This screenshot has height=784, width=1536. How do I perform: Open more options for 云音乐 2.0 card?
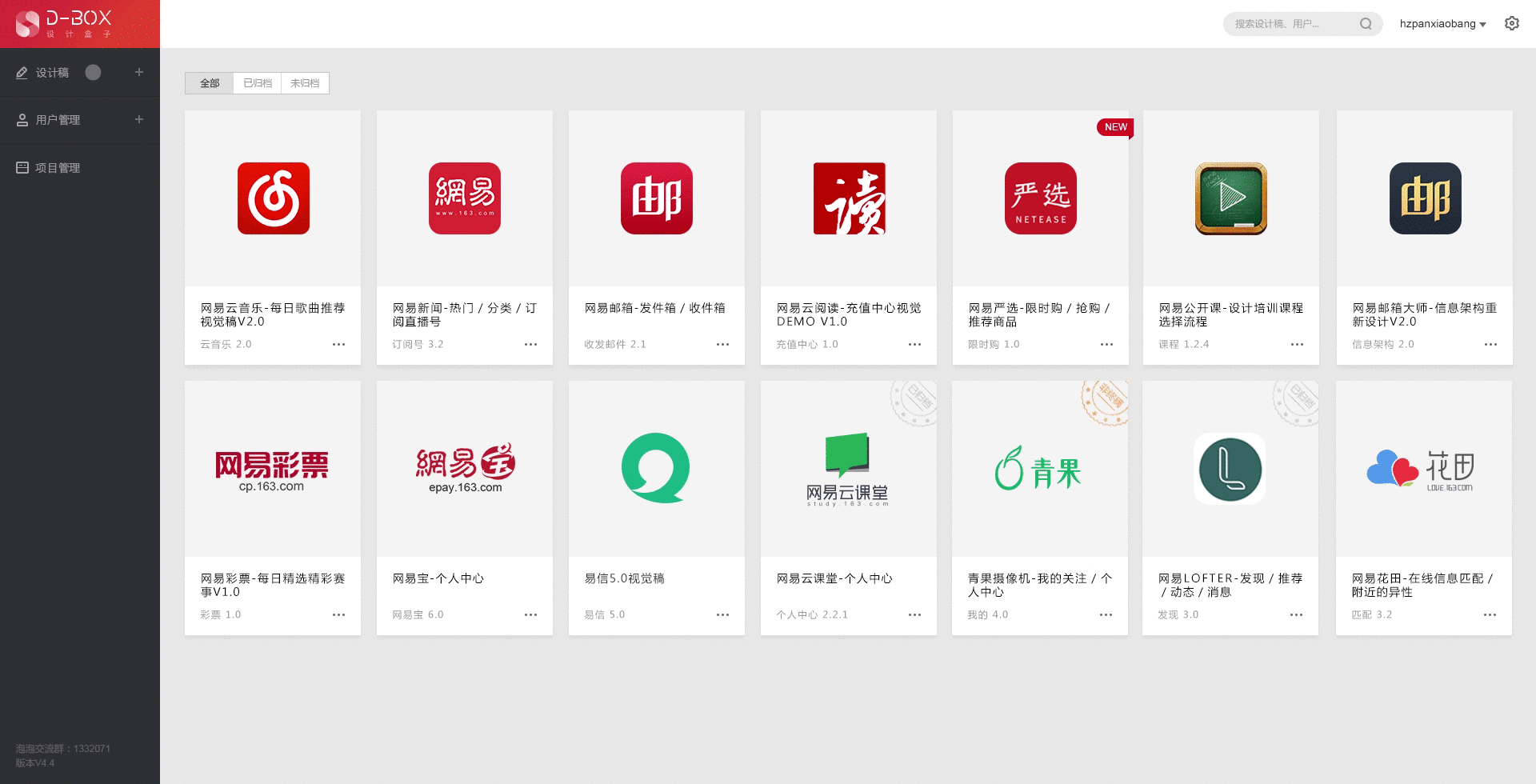[x=339, y=345]
